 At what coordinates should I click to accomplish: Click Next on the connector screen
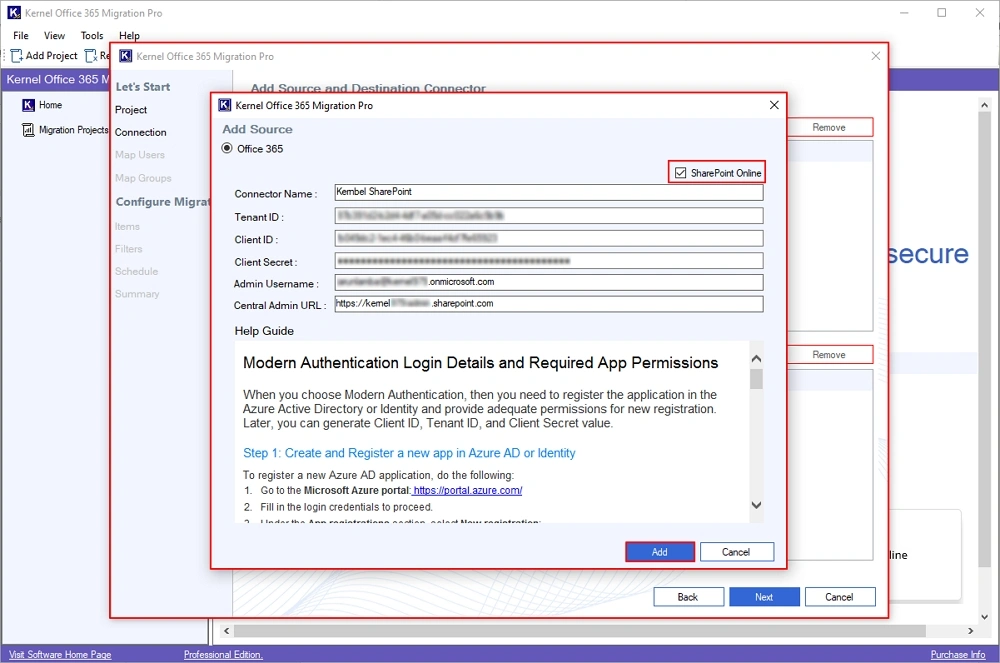pyautogui.click(x=764, y=596)
